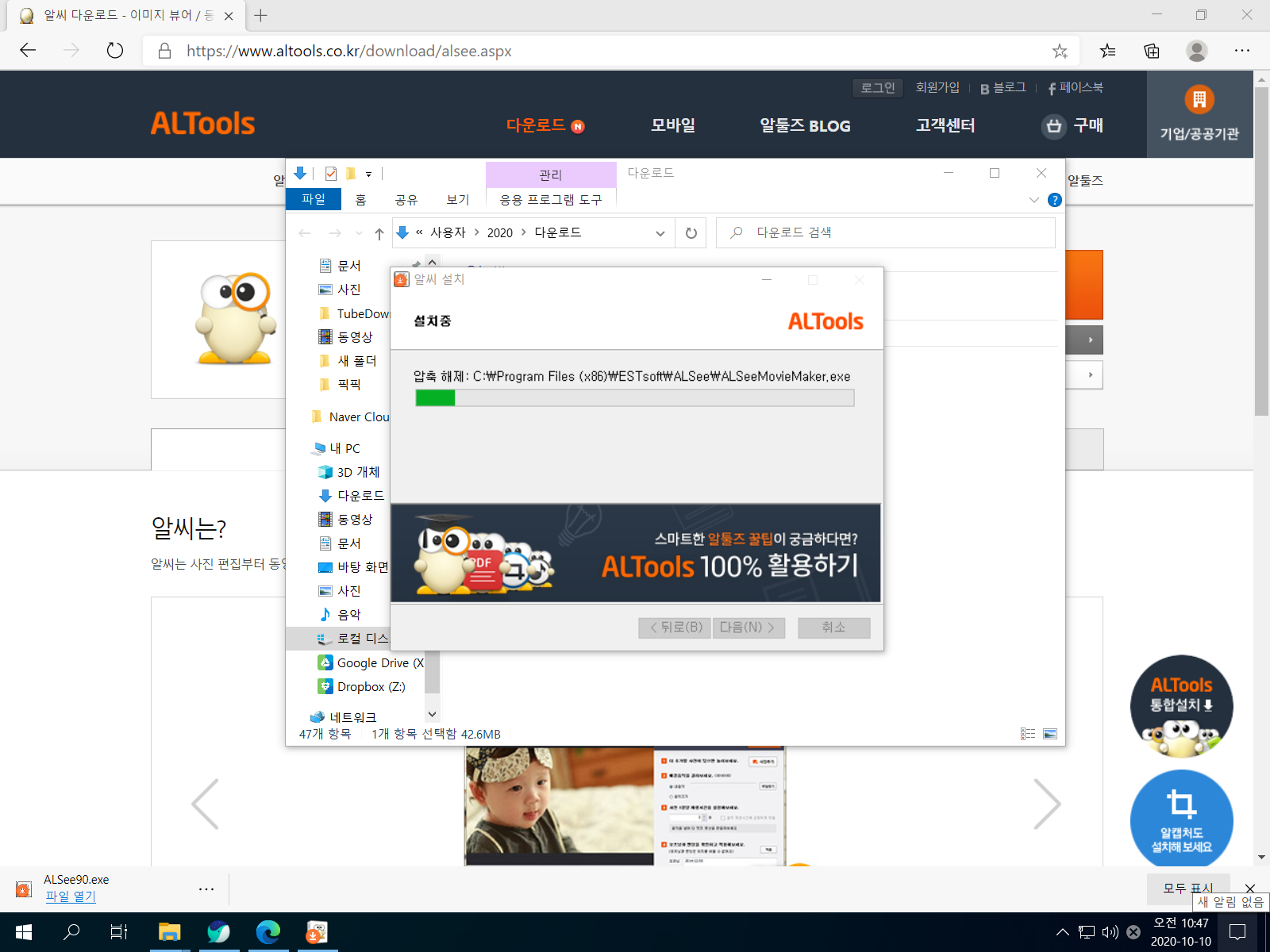Switch to Microsoft Edge taskbar icon
This screenshot has width=1270, height=952.
pos(268,932)
